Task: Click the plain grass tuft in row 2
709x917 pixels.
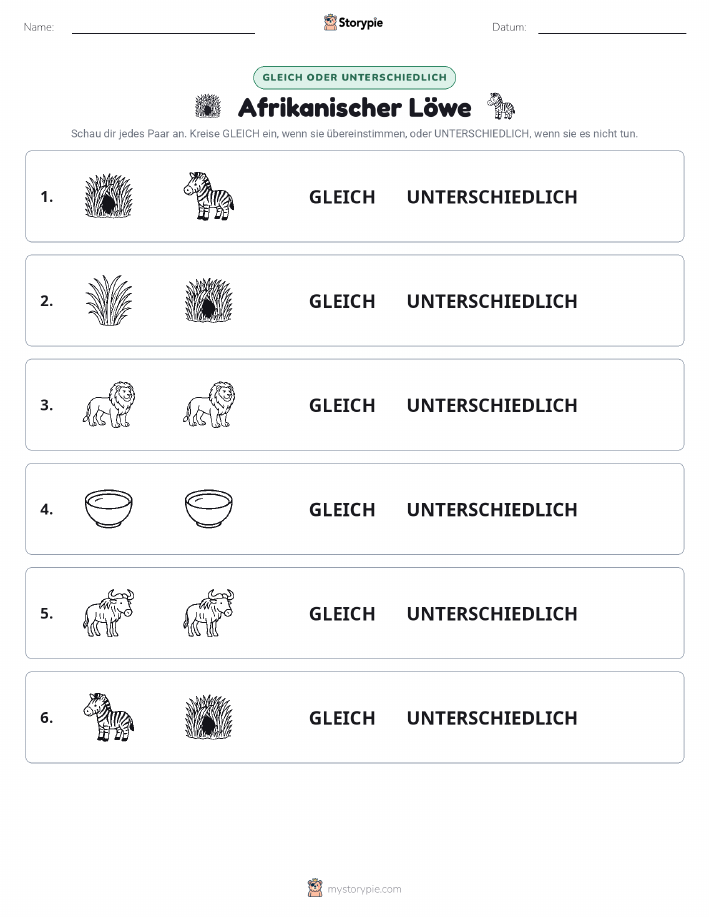Action: point(108,301)
